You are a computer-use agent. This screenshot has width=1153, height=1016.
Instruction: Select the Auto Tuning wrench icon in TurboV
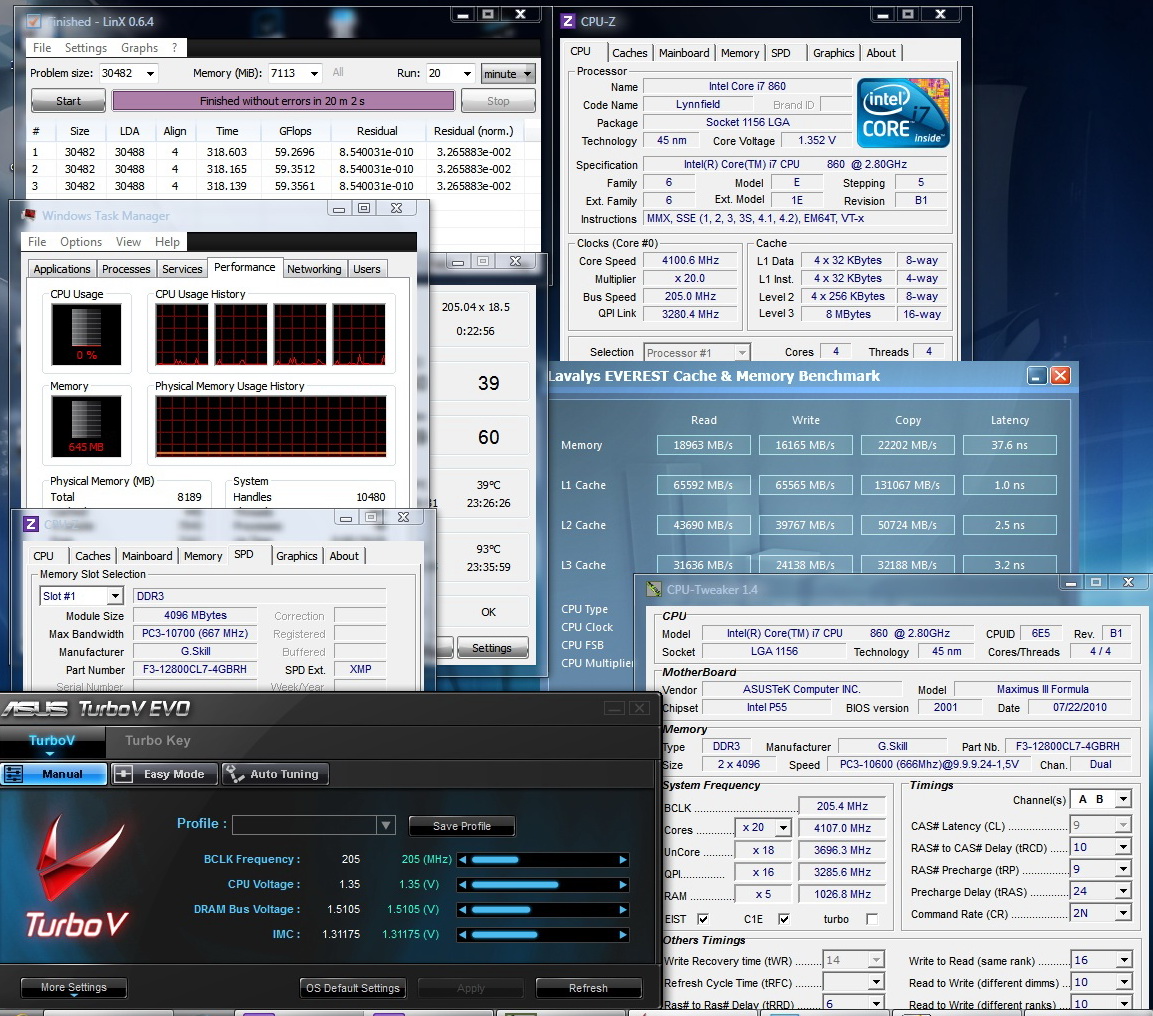[235, 774]
